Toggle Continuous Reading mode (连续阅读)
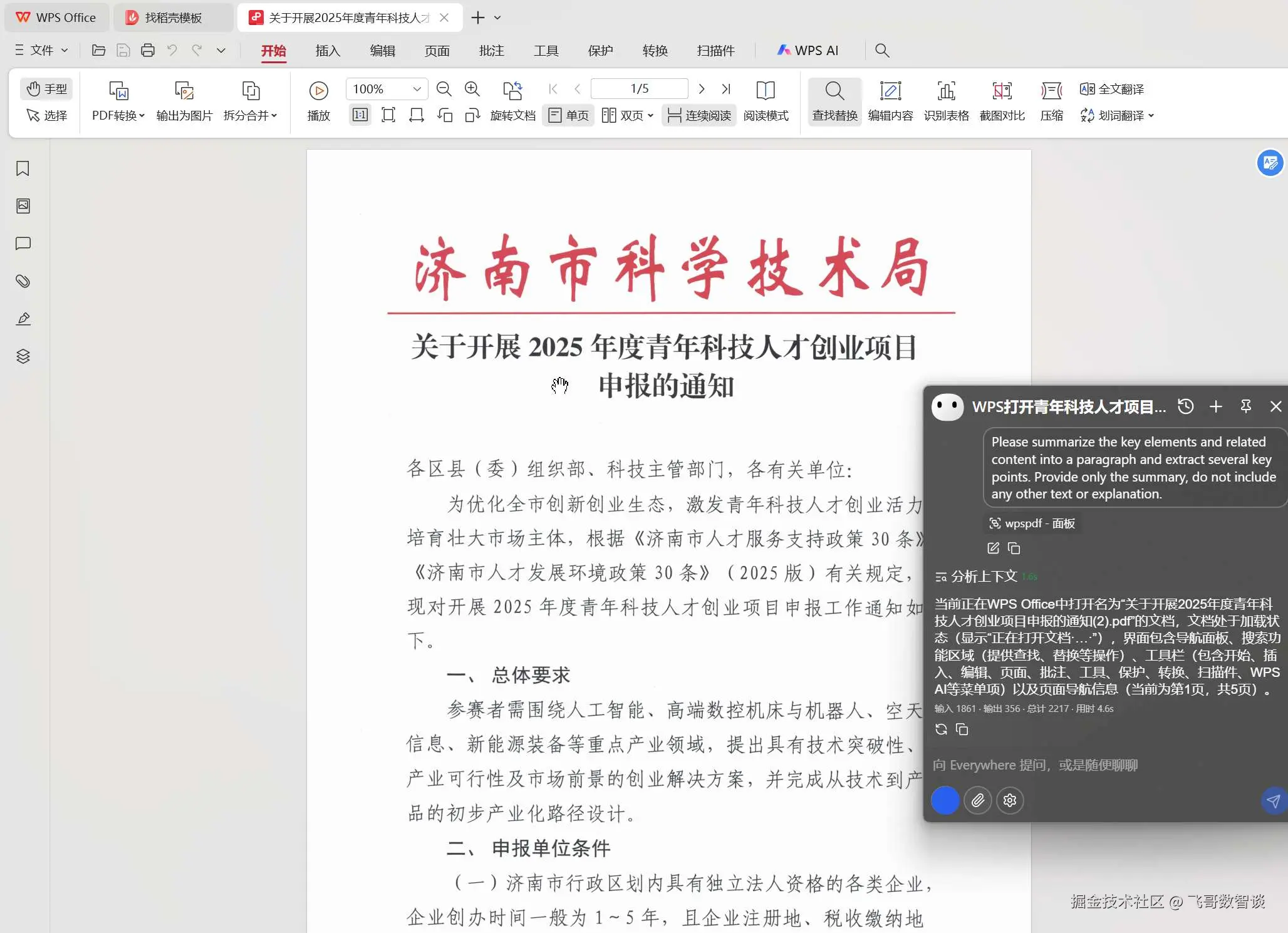Viewport: 1288px width, 933px height. (x=699, y=115)
